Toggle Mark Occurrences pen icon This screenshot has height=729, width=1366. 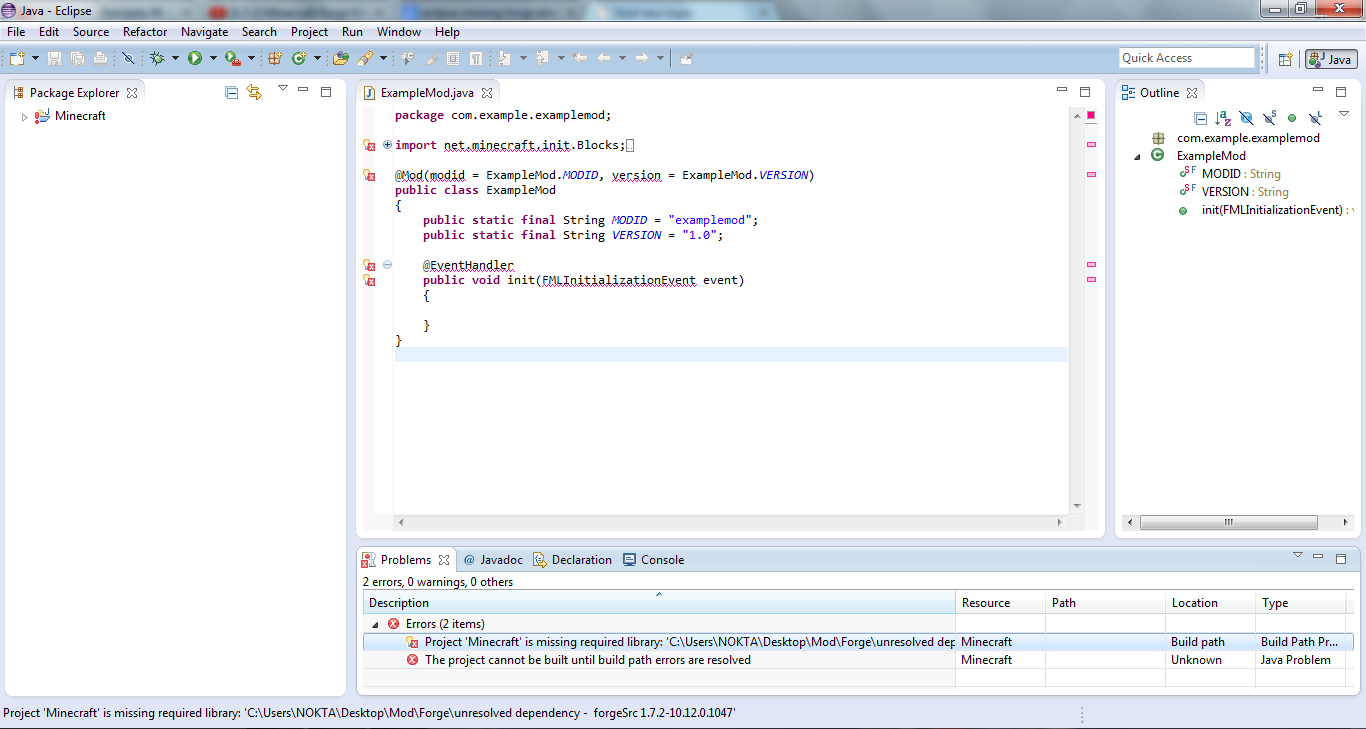[431, 58]
